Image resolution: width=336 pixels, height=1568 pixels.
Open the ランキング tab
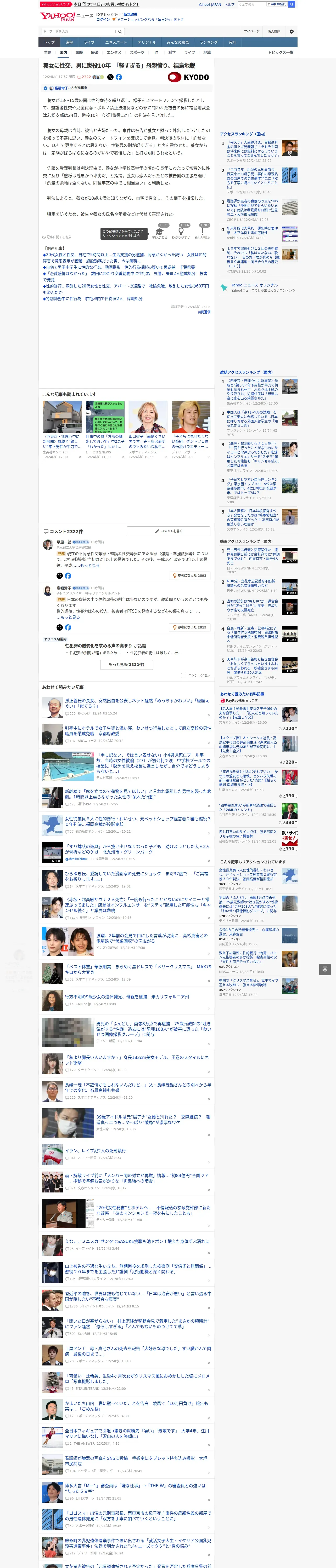coord(209,43)
